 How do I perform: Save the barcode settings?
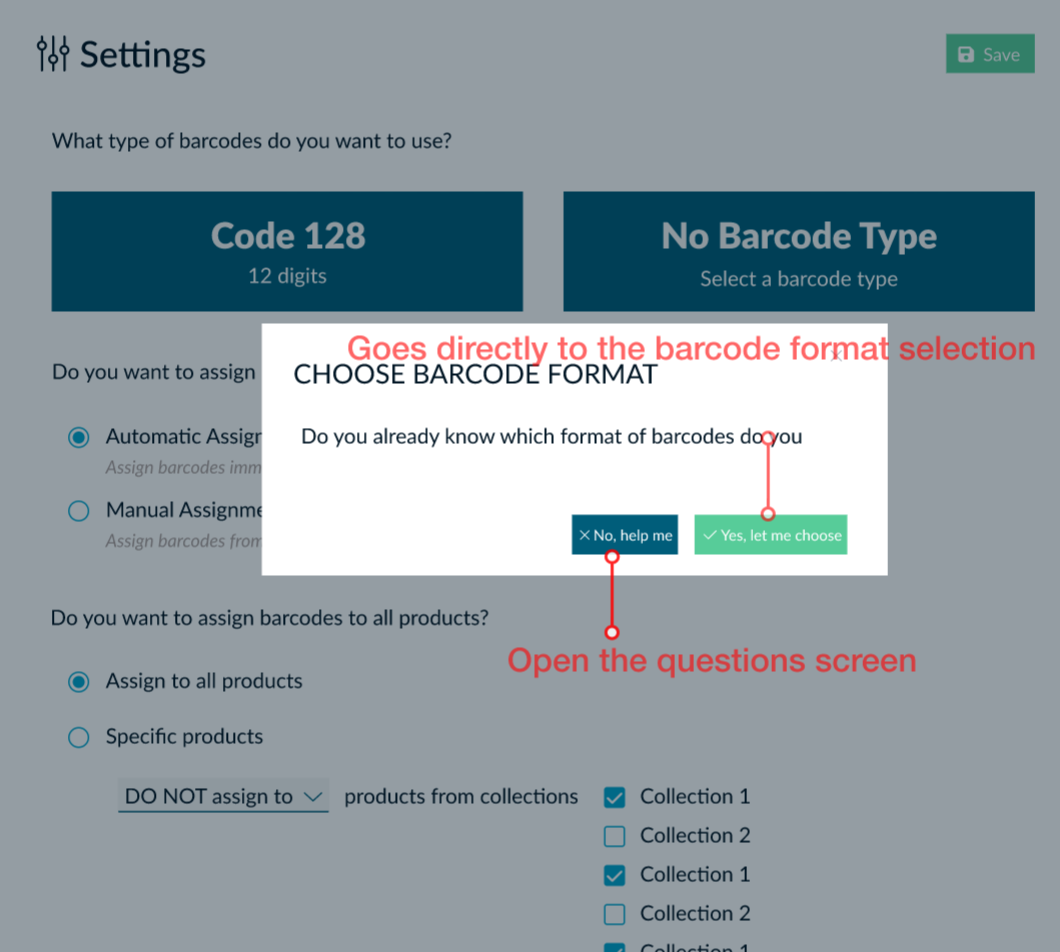(x=989, y=55)
